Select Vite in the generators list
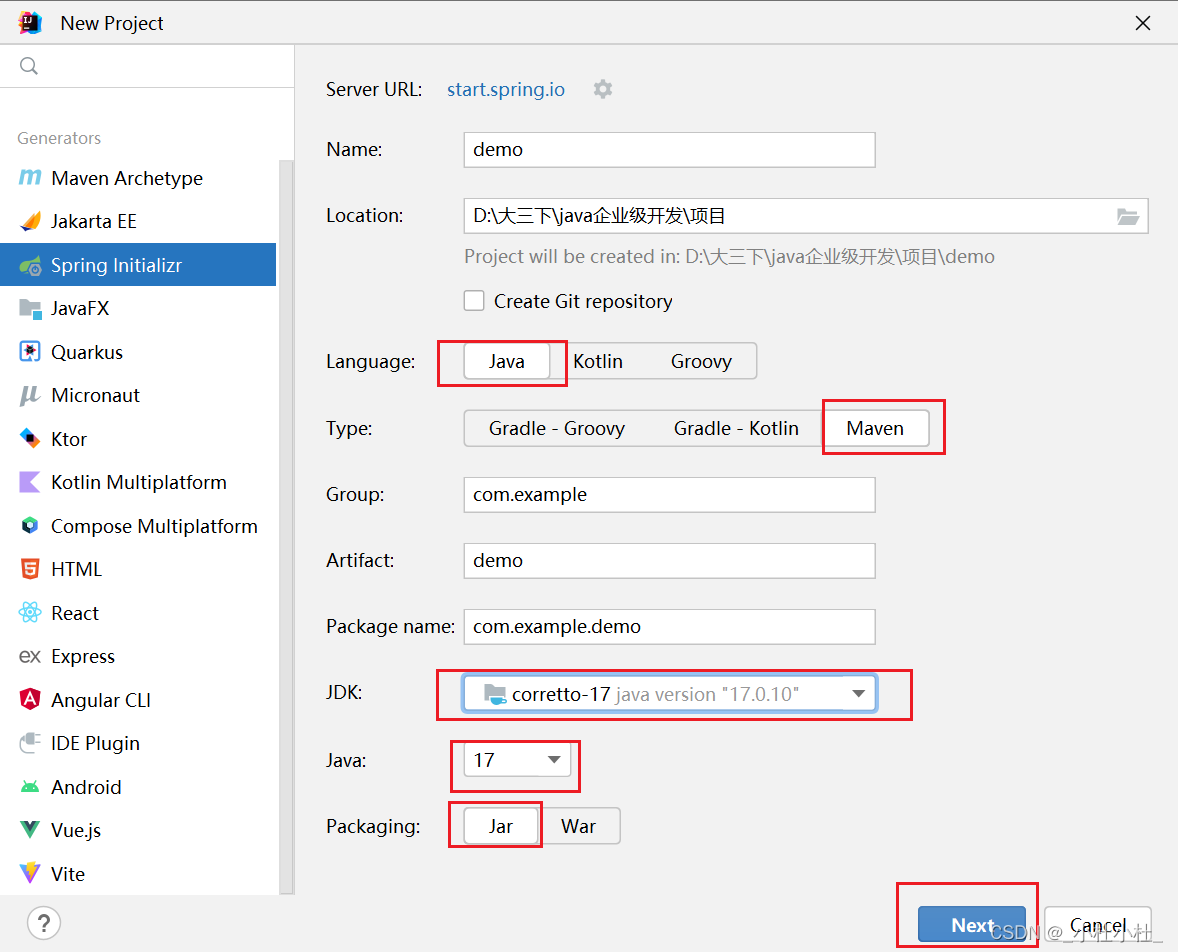1178x952 pixels. [138, 874]
